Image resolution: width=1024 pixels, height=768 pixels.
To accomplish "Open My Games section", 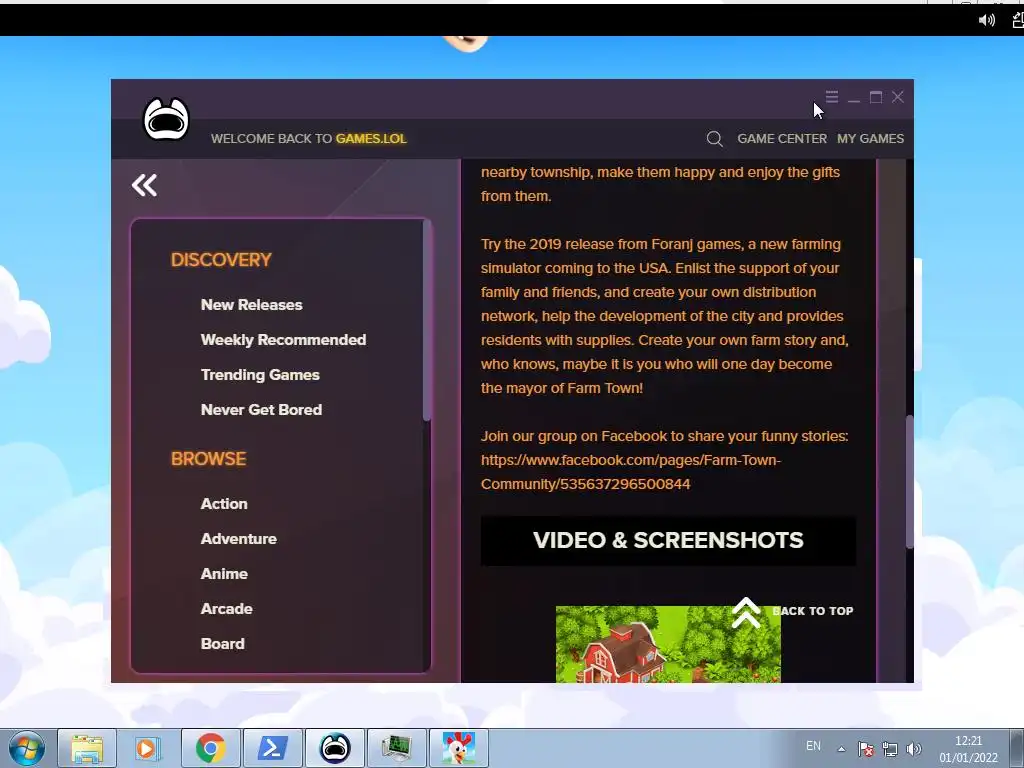I will [x=871, y=138].
